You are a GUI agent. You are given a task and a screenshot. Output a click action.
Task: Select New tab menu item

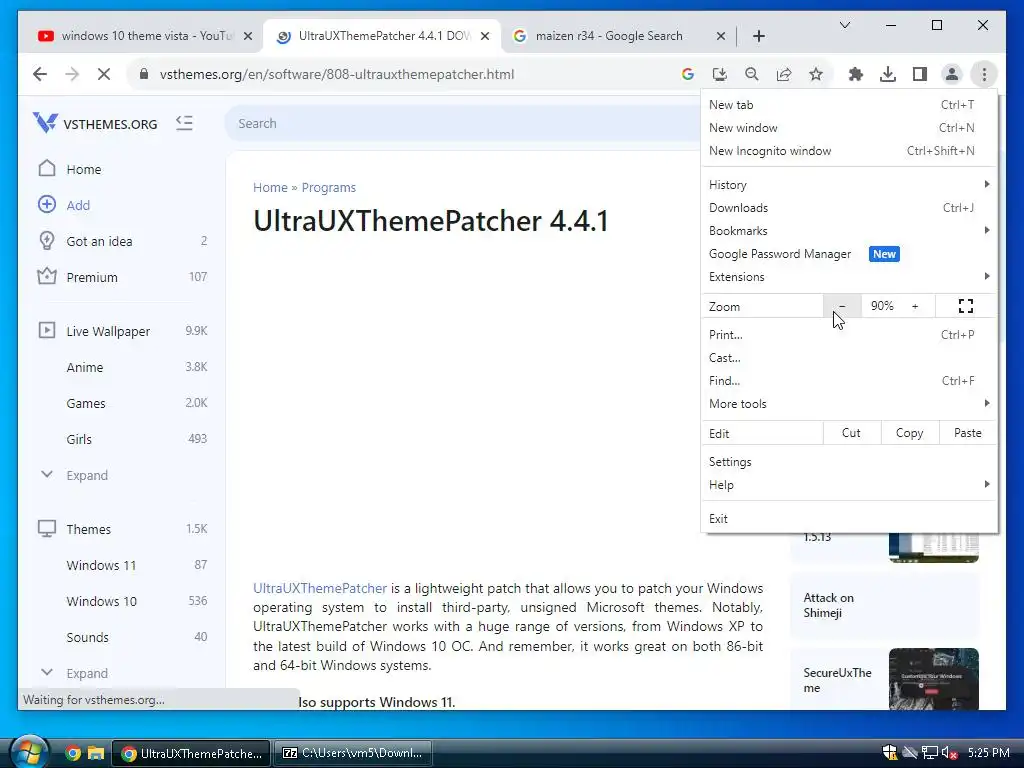coord(849,104)
